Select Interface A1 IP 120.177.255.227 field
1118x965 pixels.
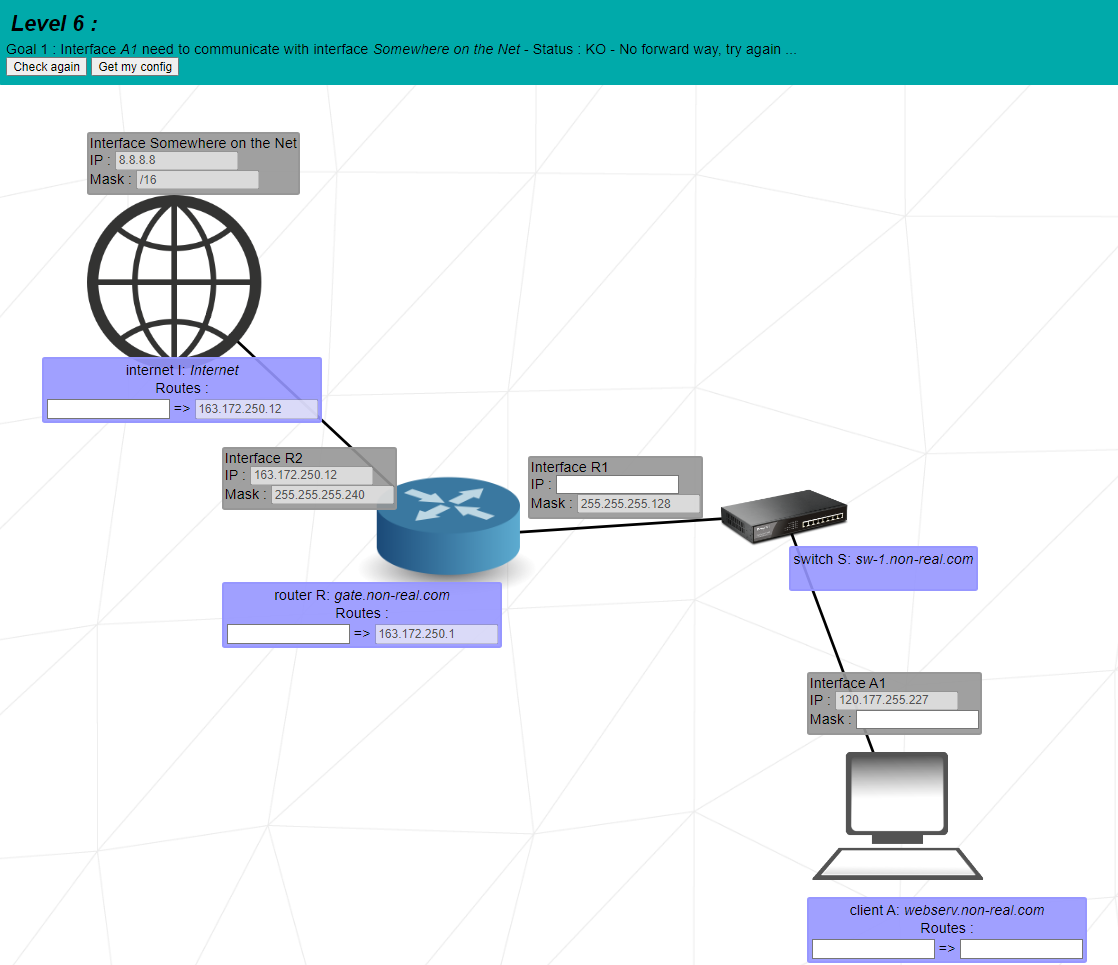coord(896,700)
